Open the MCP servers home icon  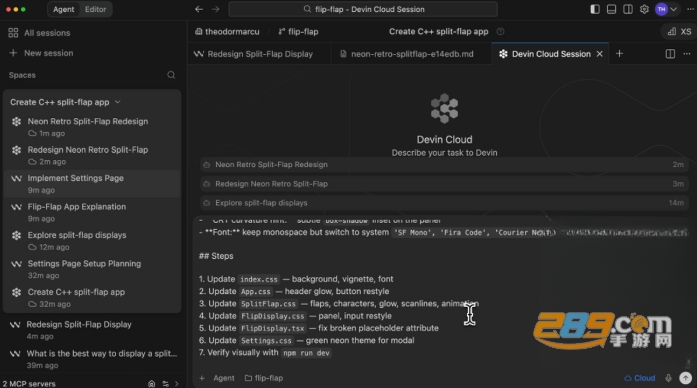152,384
